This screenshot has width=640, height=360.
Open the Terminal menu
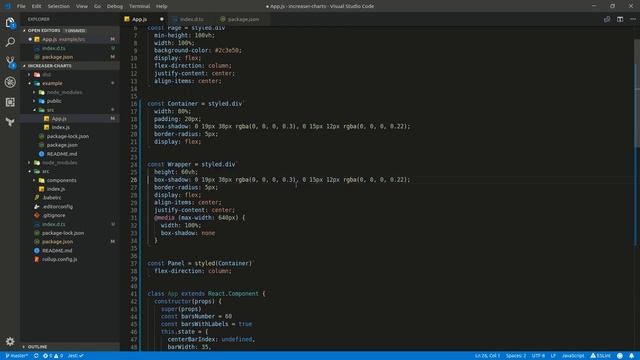(140, 6)
